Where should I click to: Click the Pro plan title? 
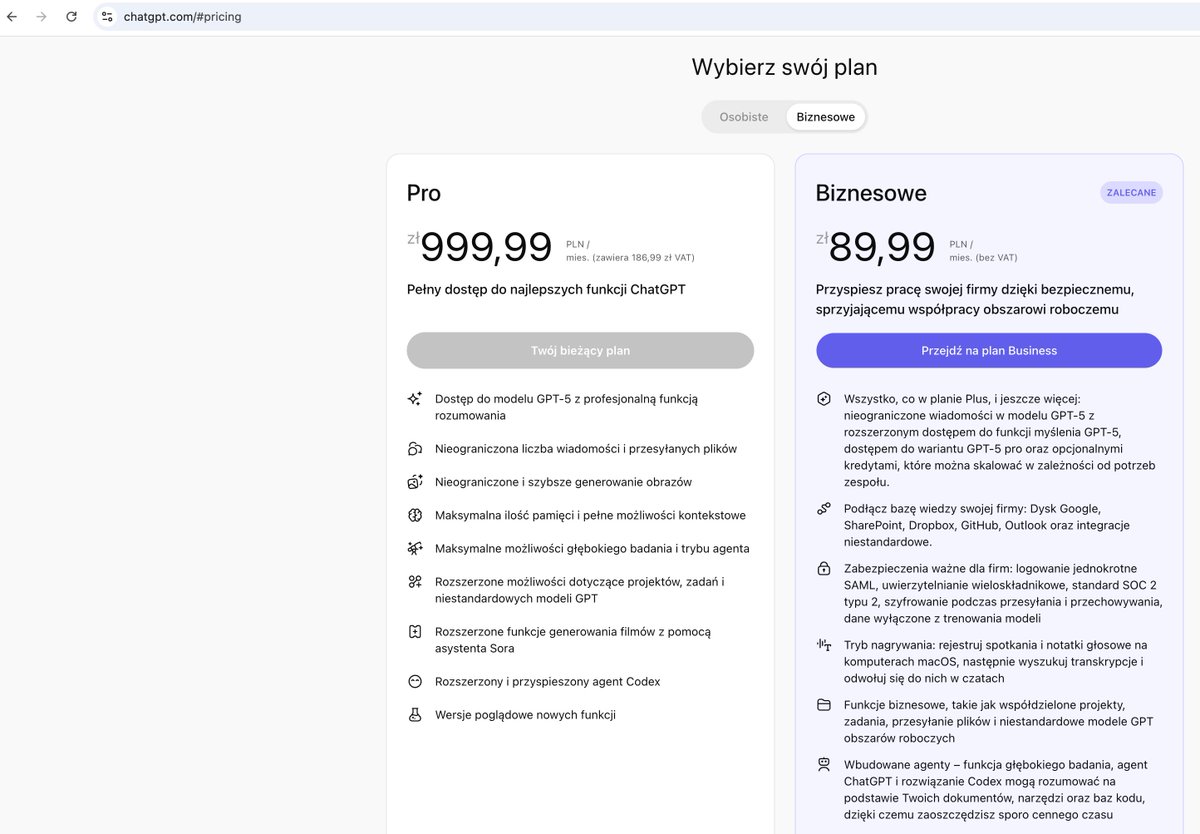(423, 193)
